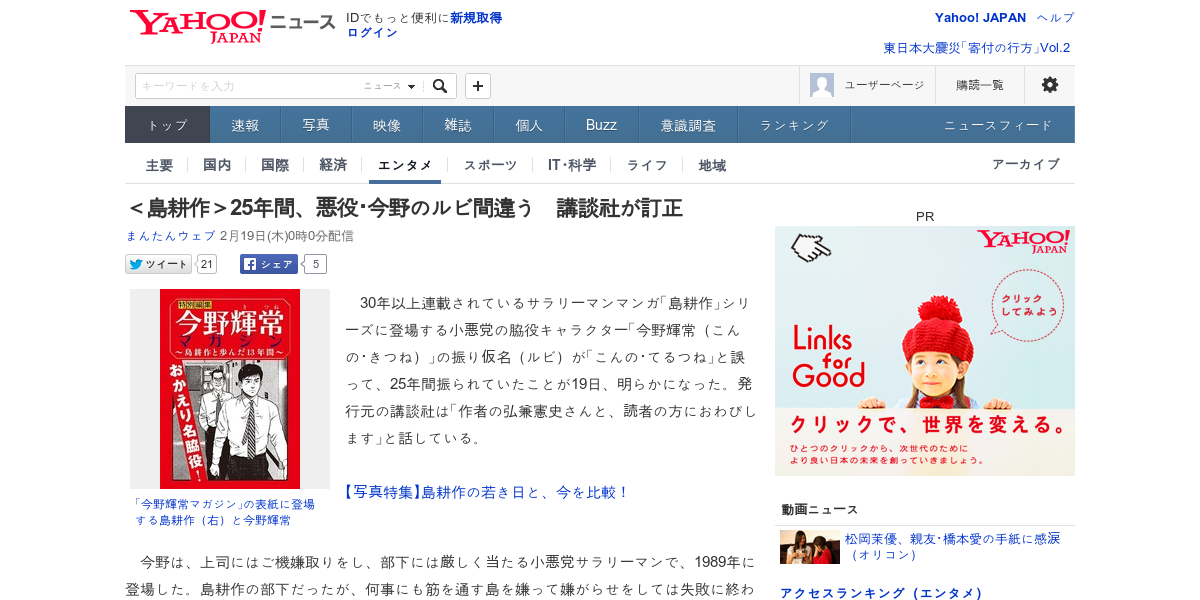Click the 新規取得 link
This screenshot has width=1200, height=600.
[x=476, y=18]
